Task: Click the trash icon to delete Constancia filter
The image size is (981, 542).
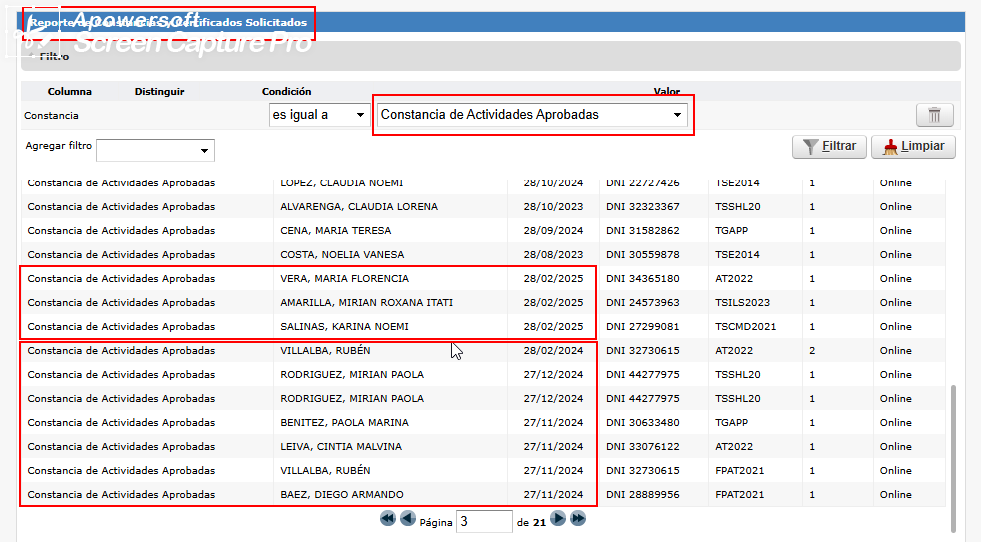Action: (x=934, y=115)
